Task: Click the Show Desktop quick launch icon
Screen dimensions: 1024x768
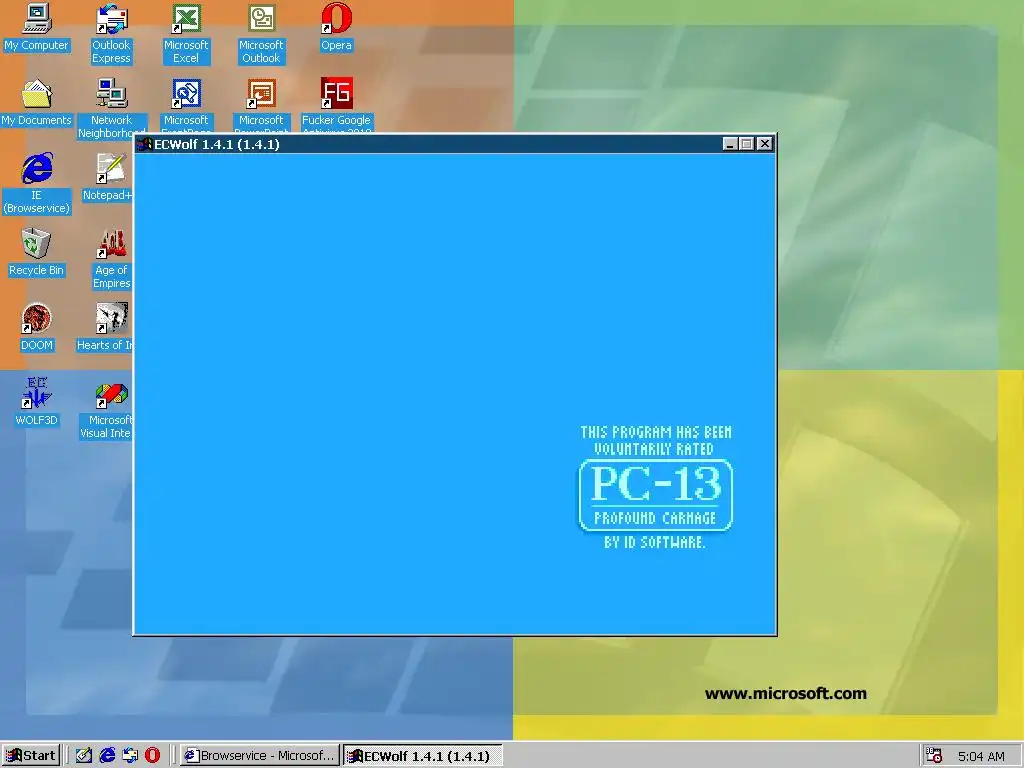Action: 84,756
